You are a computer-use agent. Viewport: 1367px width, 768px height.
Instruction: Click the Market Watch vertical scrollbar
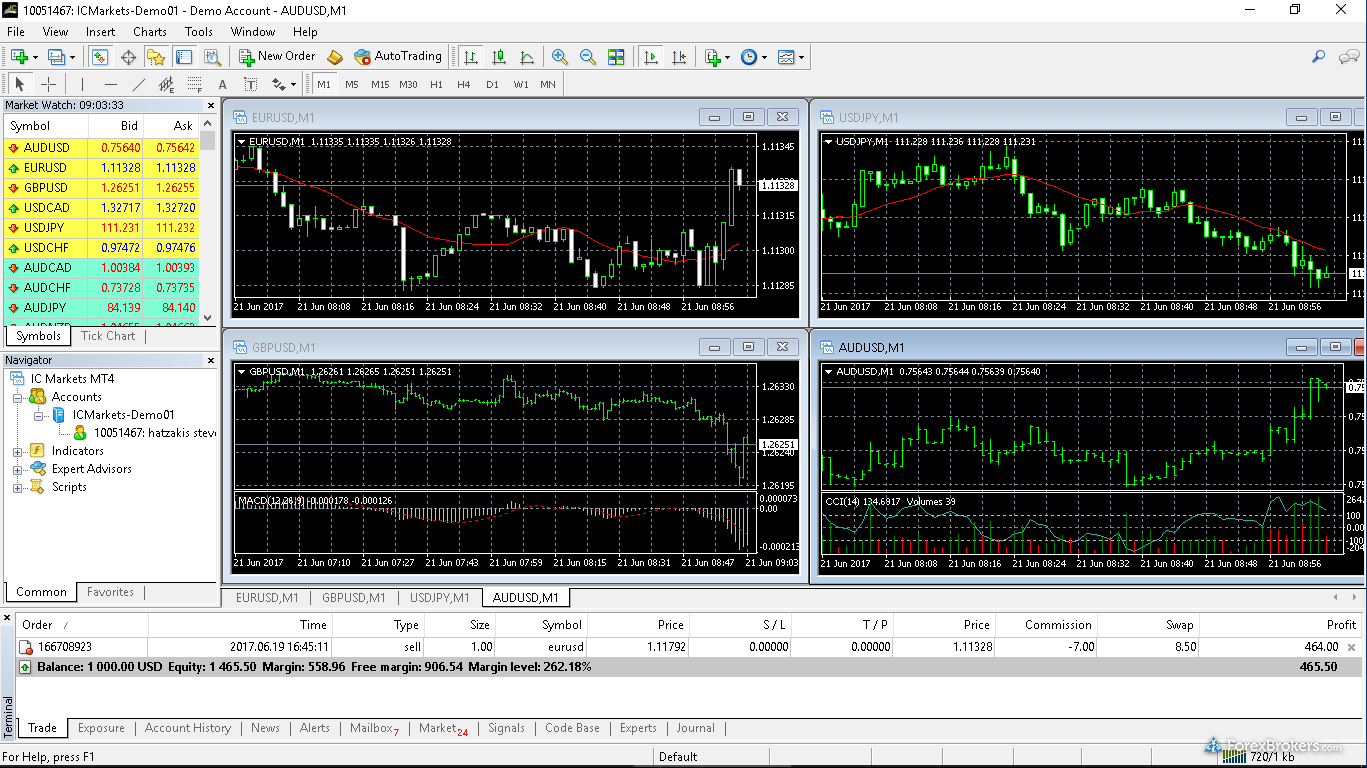(x=208, y=221)
